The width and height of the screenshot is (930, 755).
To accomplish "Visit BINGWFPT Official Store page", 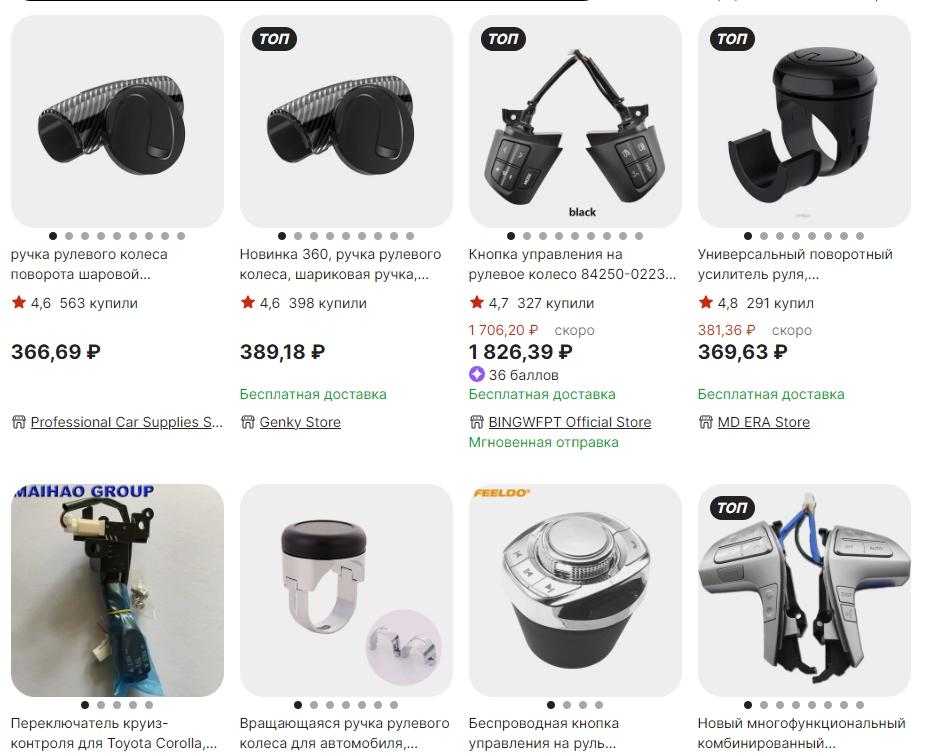I will point(569,422).
